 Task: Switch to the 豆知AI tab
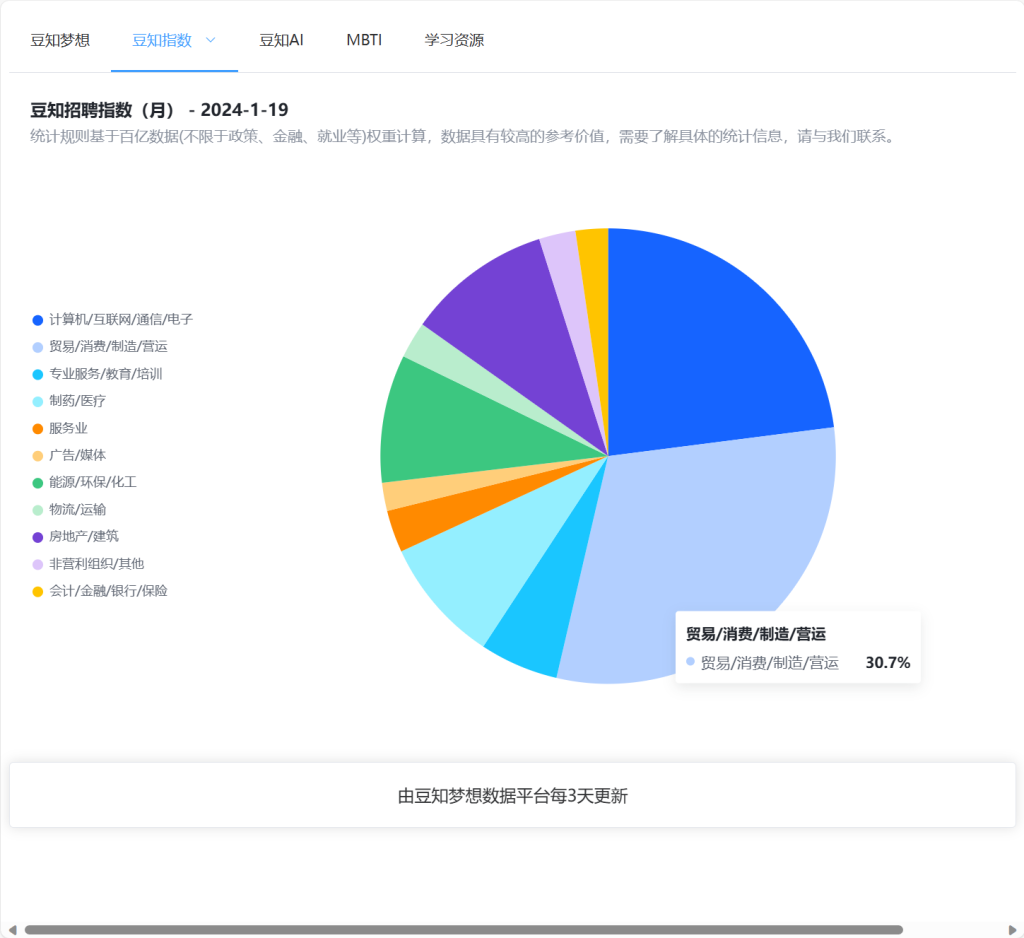coord(281,40)
